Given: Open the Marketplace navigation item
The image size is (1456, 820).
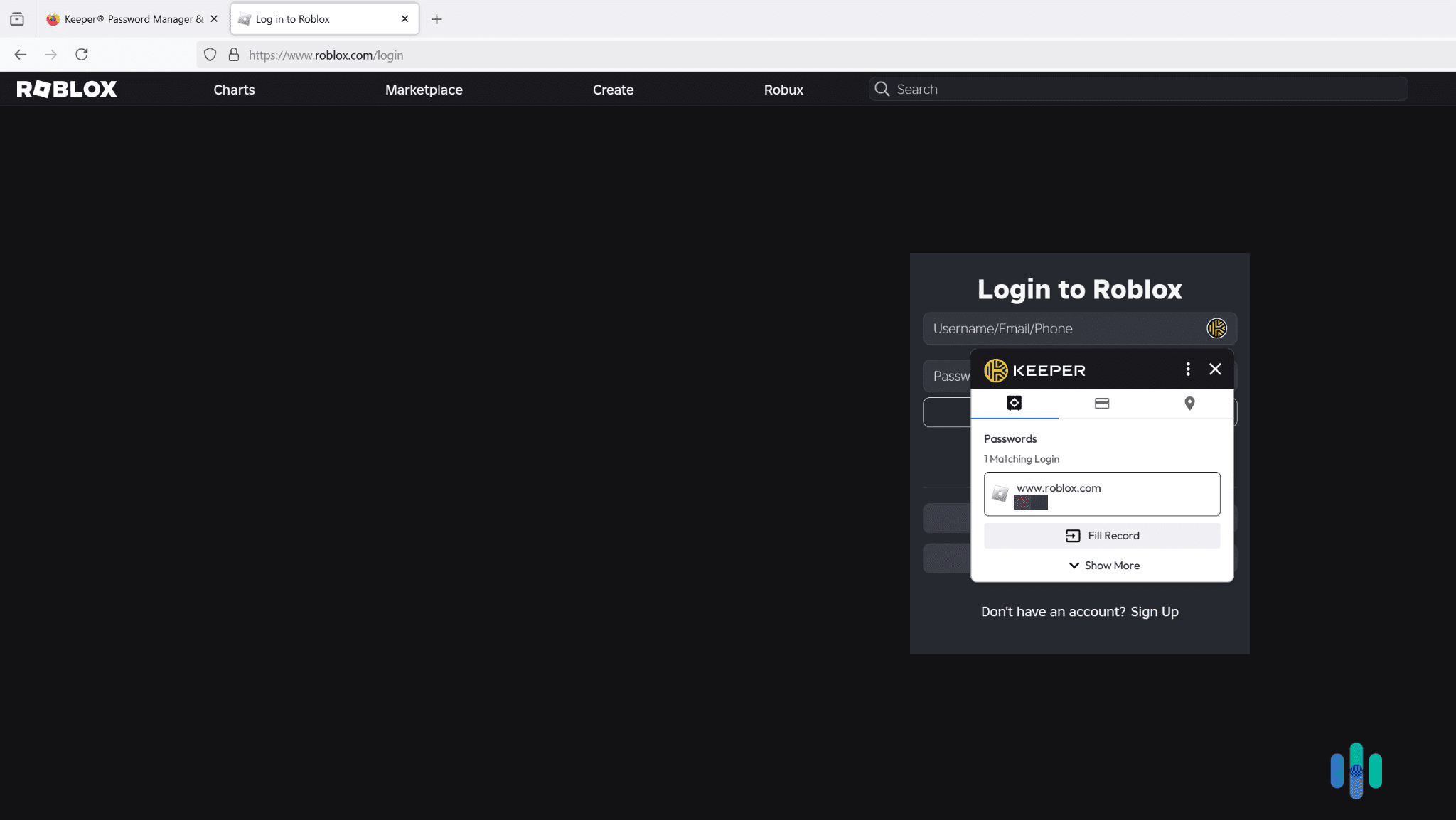Looking at the screenshot, I should pos(424,90).
